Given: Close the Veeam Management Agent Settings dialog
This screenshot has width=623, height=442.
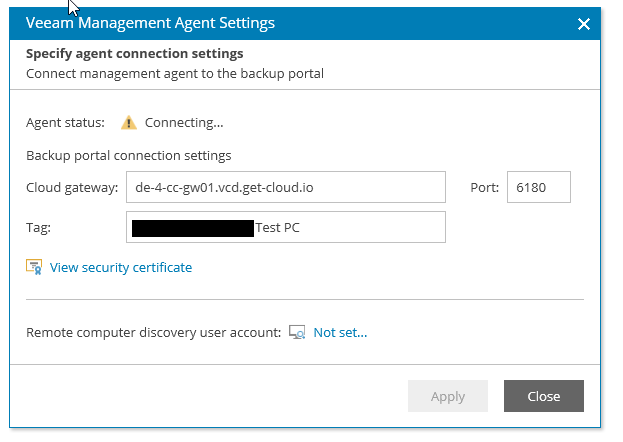Looking at the screenshot, I should coord(584,24).
